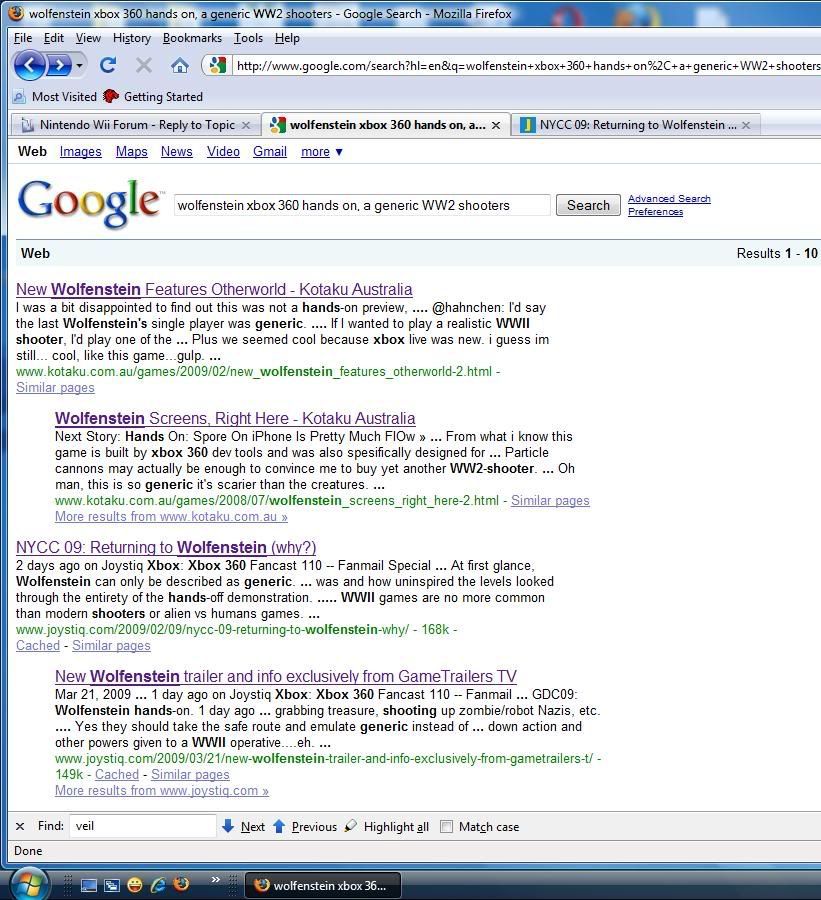Screen dimensions: 821x900
Task: Close the Nintendo Wii Forum tab
Action: [246, 125]
